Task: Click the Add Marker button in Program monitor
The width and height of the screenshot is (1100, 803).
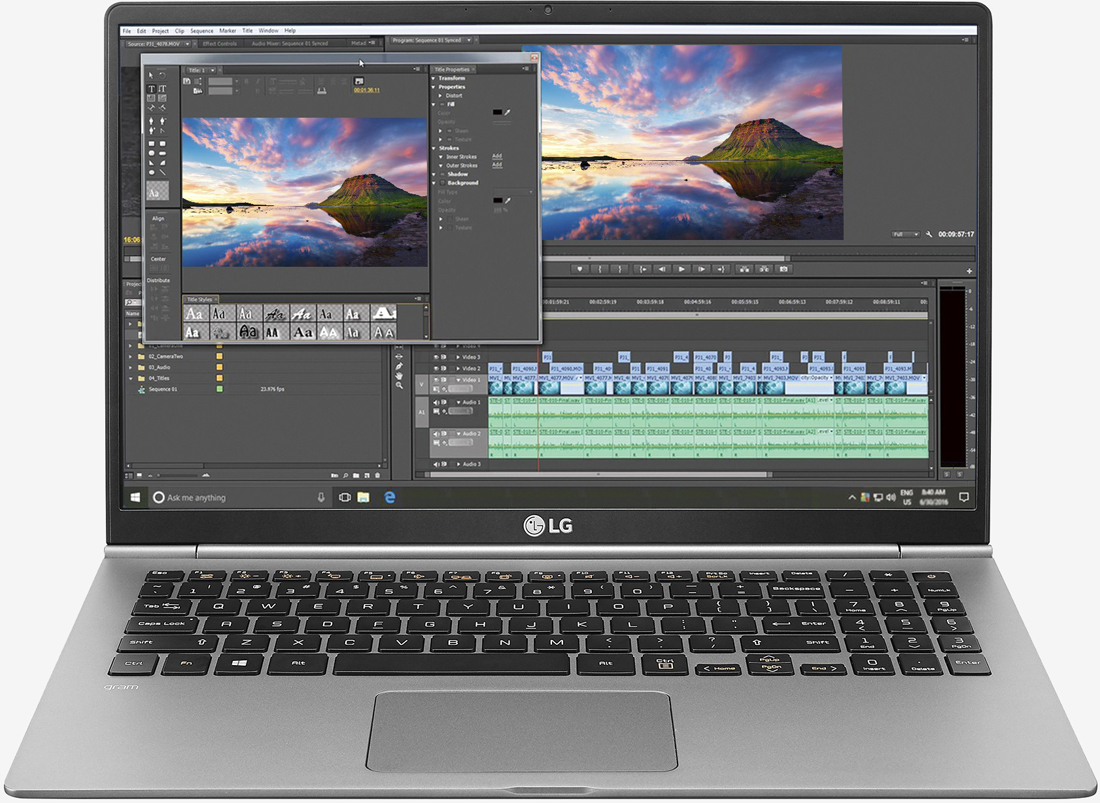Action: coord(579,269)
